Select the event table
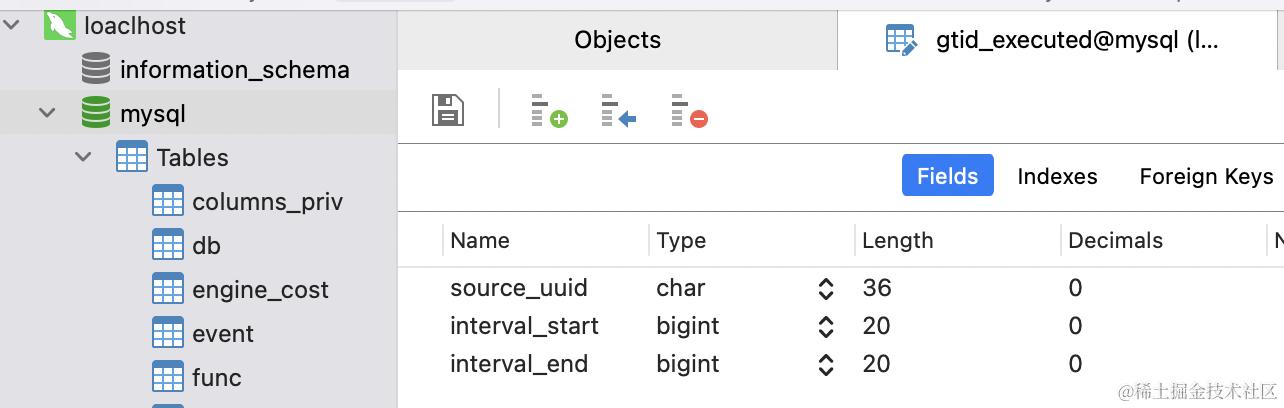The height and width of the screenshot is (408, 1284). coord(222,333)
